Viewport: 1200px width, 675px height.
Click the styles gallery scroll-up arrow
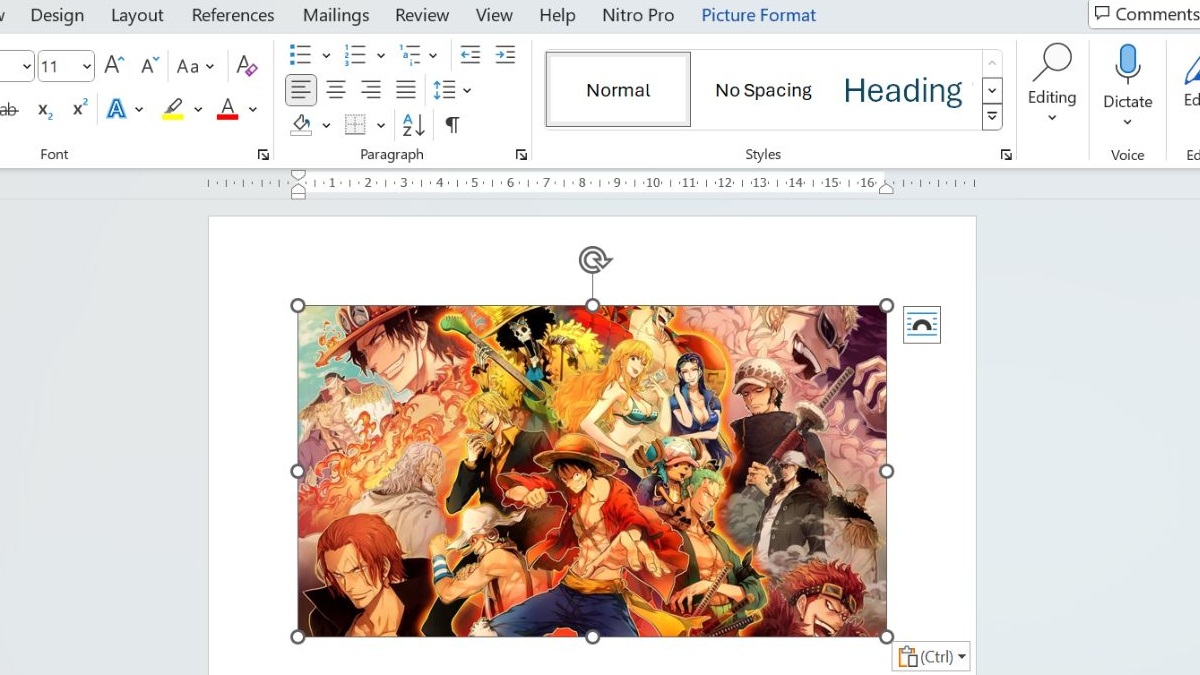pyautogui.click(x=992, y=64)
